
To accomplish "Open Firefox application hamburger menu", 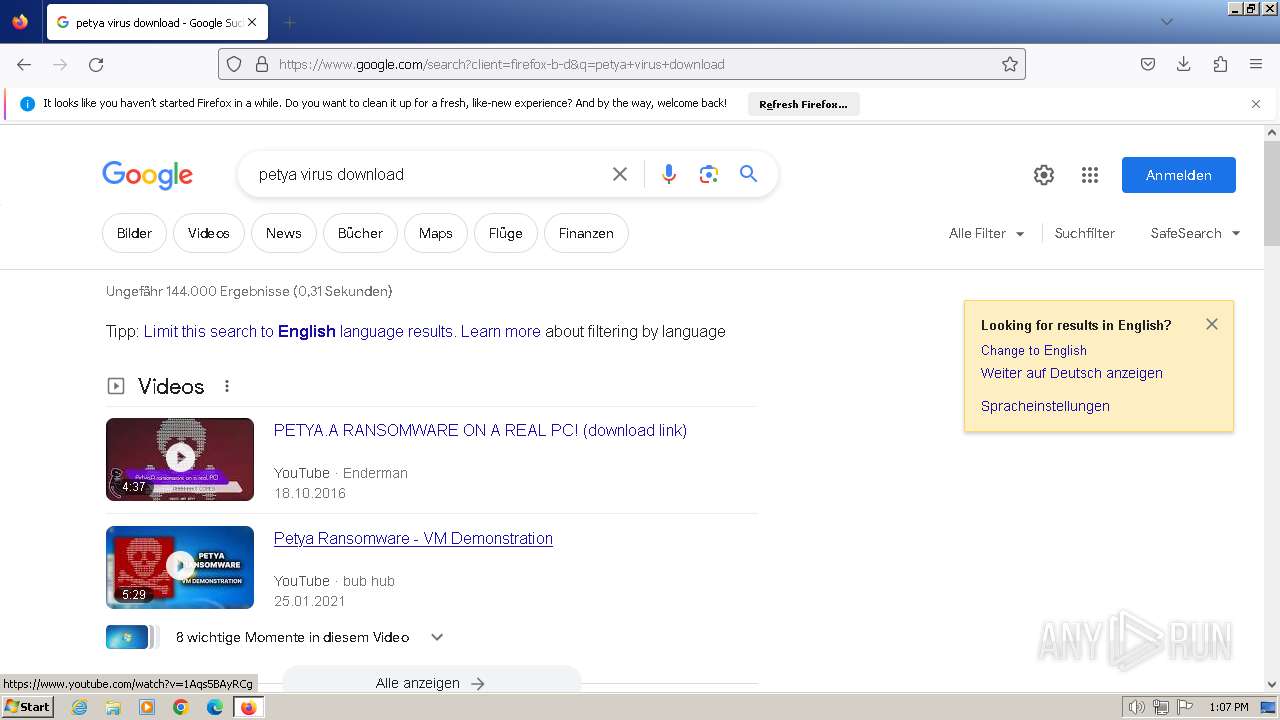I will coord(1256,64).
